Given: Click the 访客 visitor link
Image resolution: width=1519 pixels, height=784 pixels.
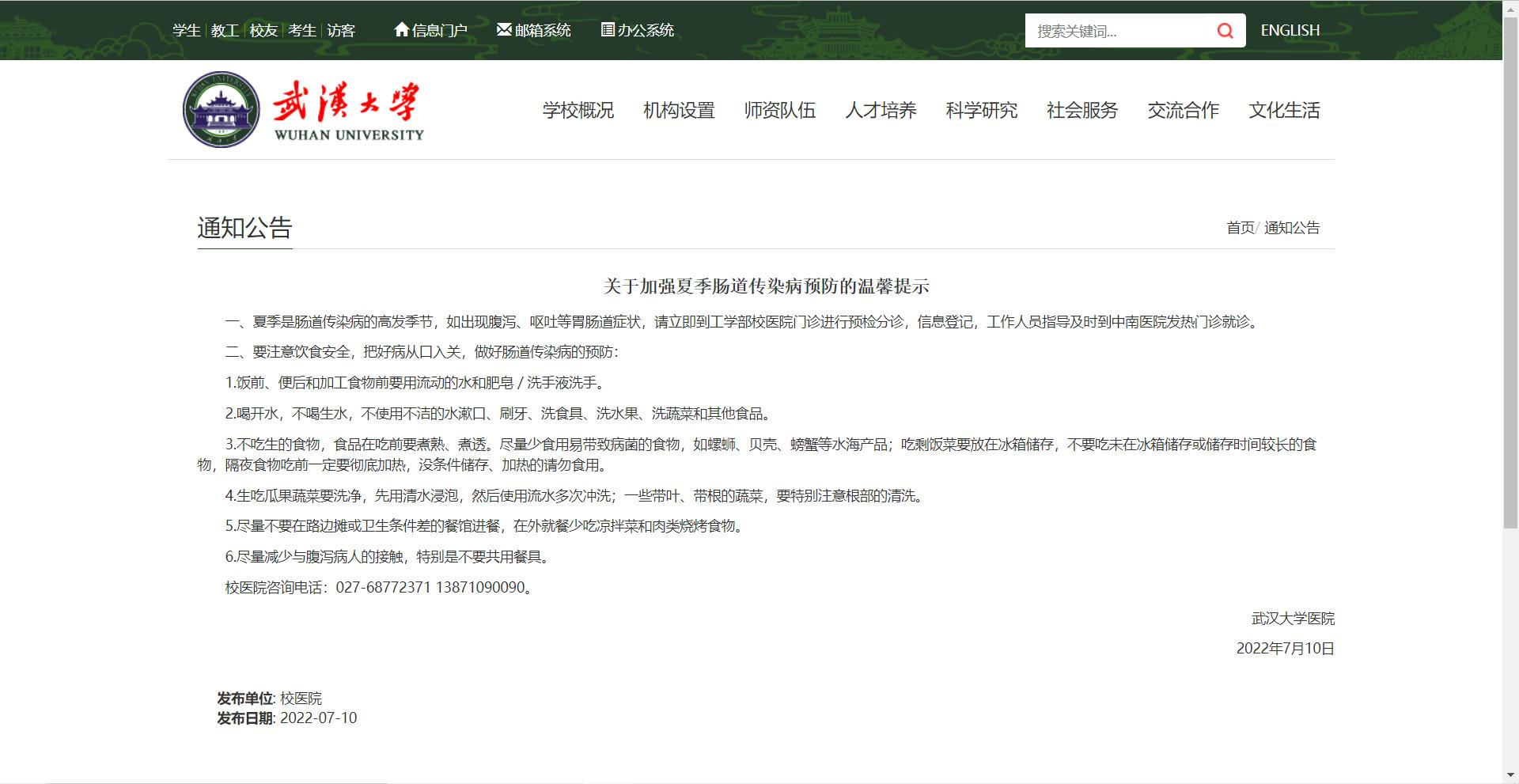Looking at the screenshot, I should pos(341,30).
